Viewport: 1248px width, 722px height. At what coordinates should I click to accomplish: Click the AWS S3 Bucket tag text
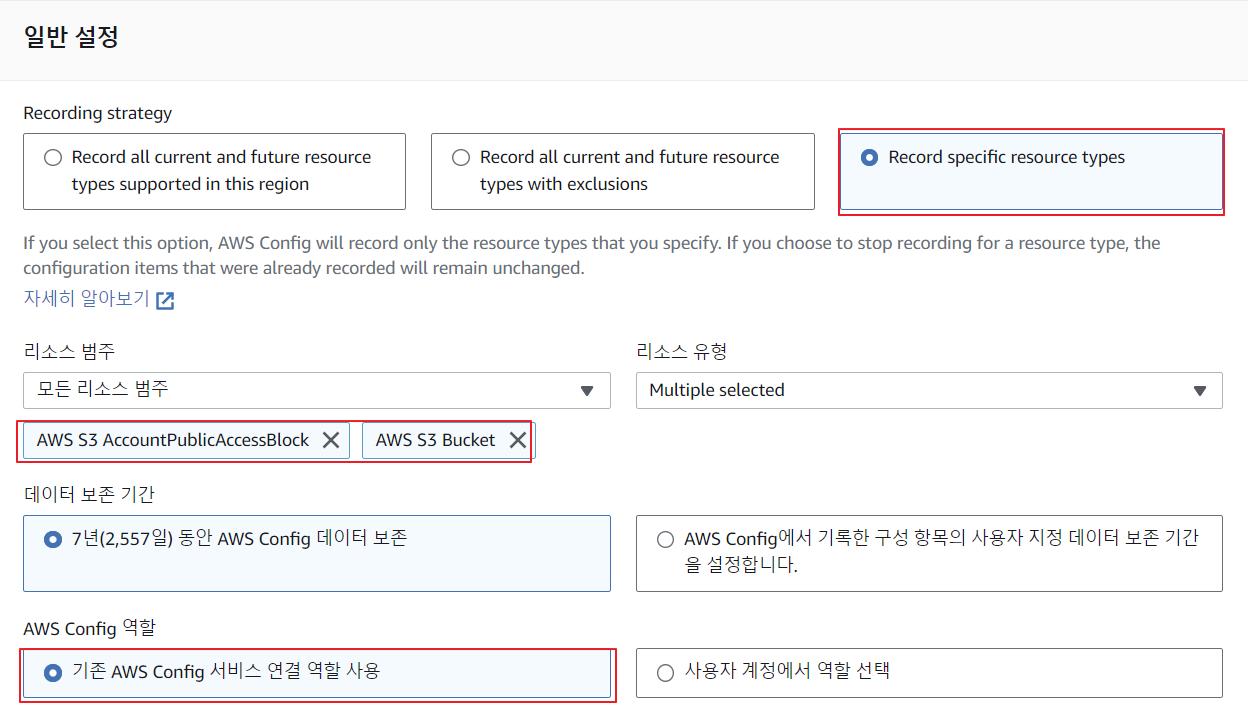tap(436, 440)
